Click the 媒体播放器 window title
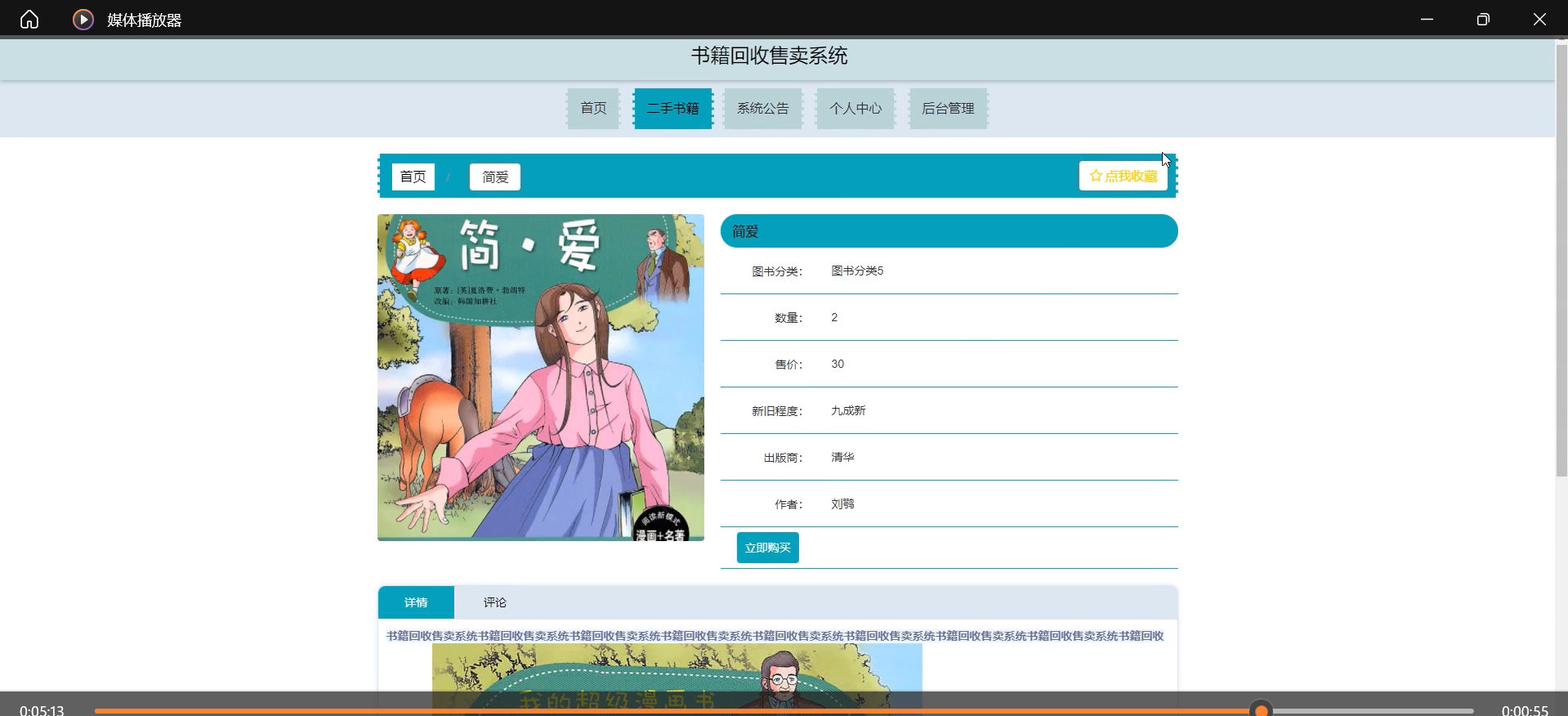The image size is (1568, 716). coord(144,20)
